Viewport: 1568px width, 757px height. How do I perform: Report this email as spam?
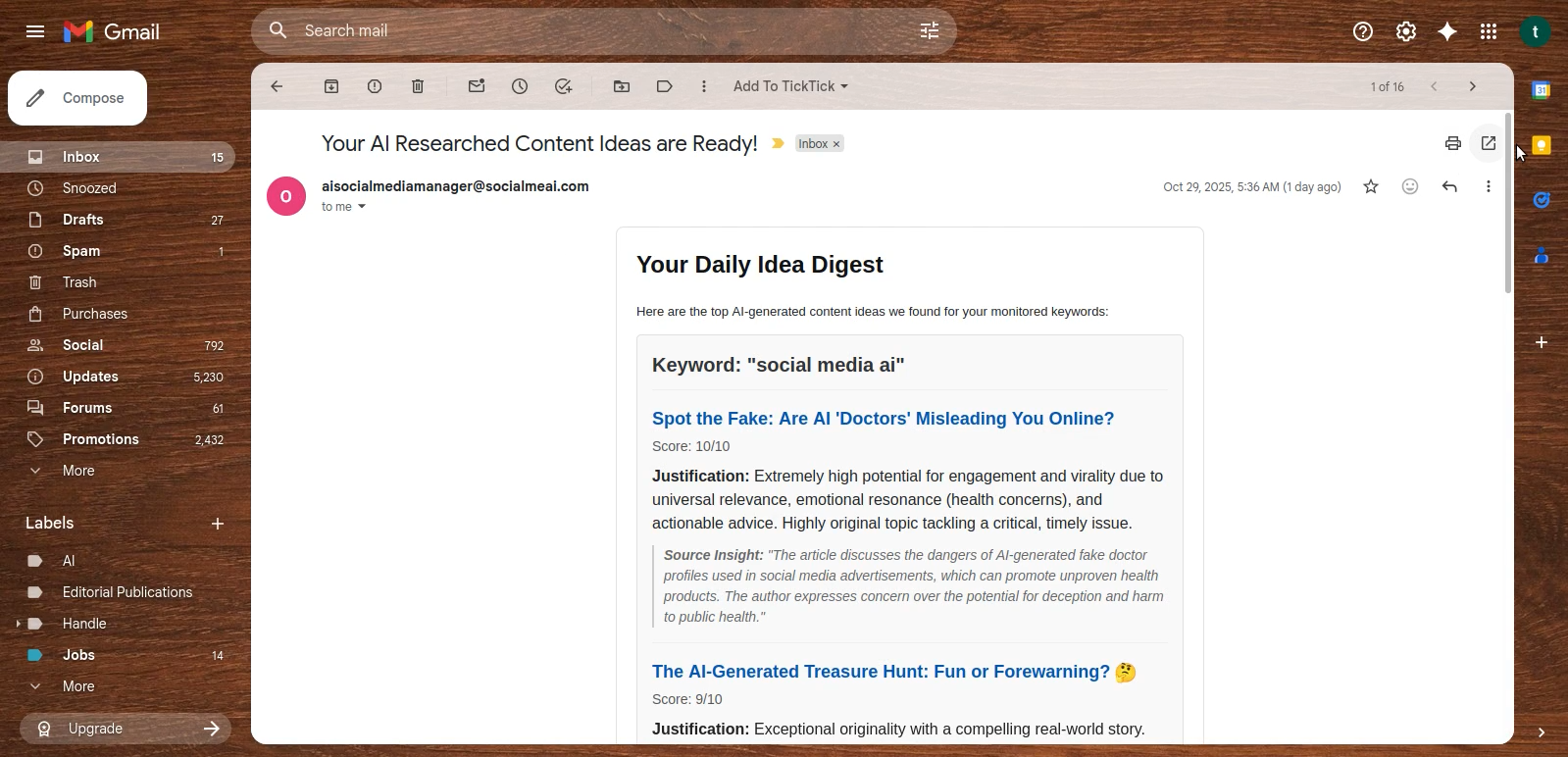click(375, 86)
